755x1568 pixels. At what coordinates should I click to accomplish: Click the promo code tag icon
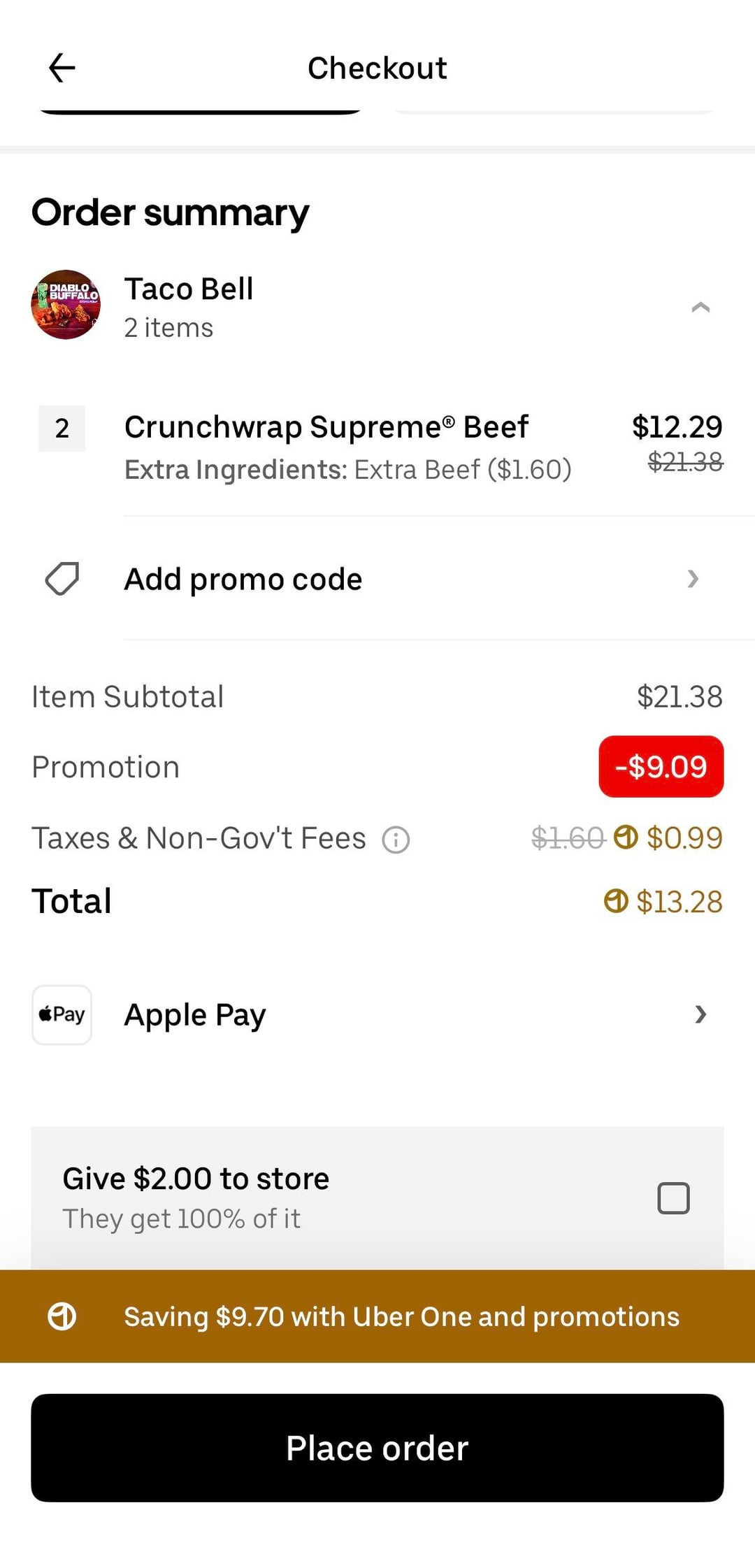pos(62,579)
